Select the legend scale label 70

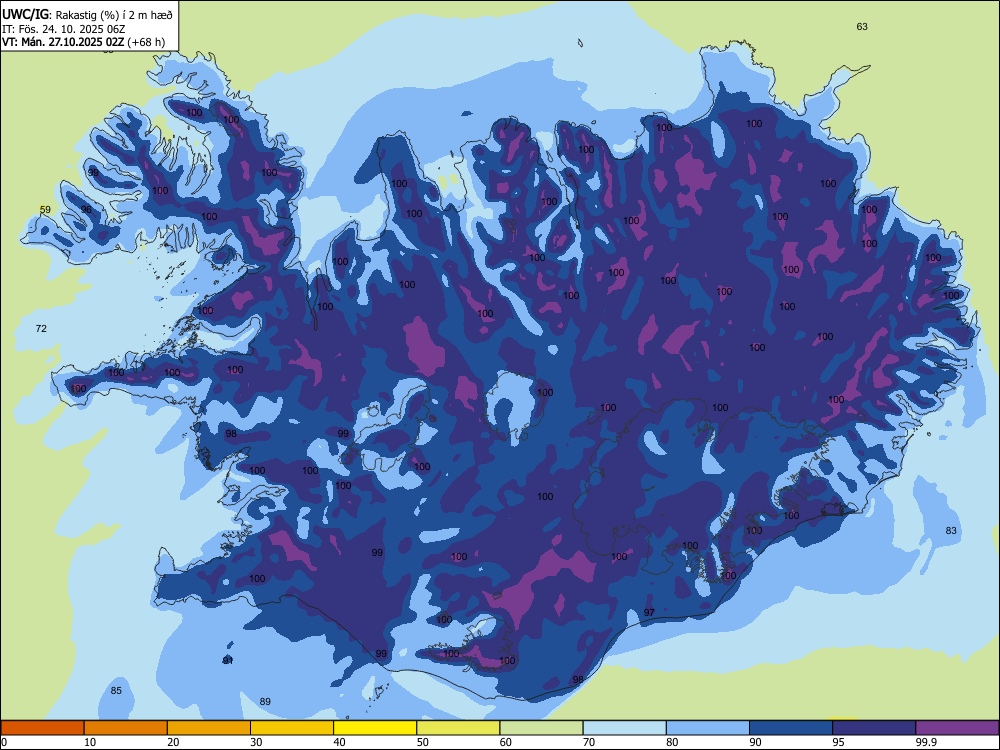pyautogui.click(x=589, y=742)
